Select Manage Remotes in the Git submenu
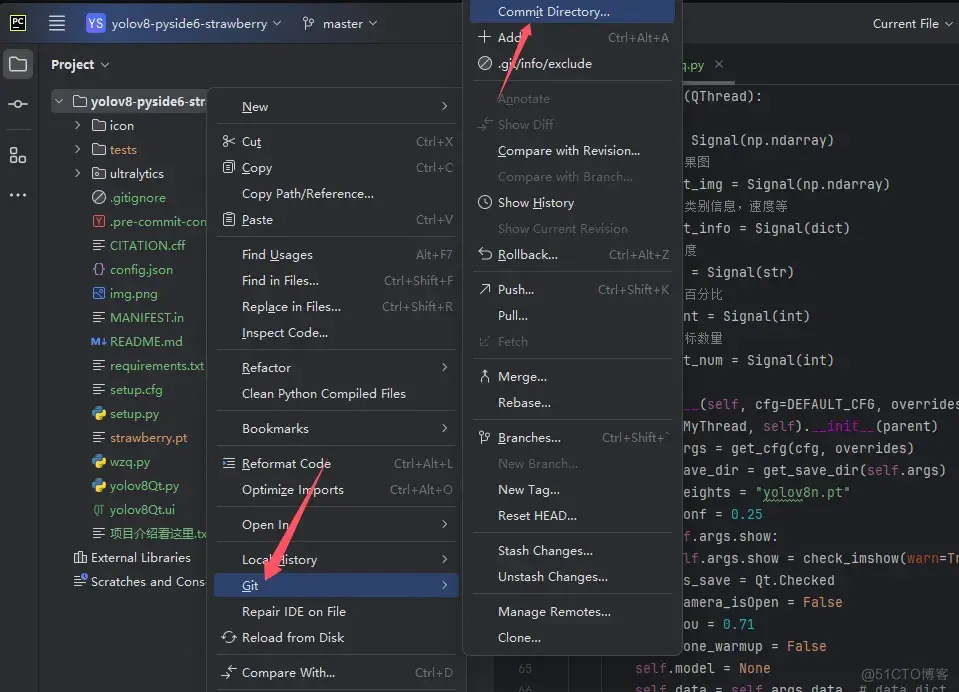Image resolution: width=959 pixels, height=692 pixels. pyautogui.click(x=554, y=612)
